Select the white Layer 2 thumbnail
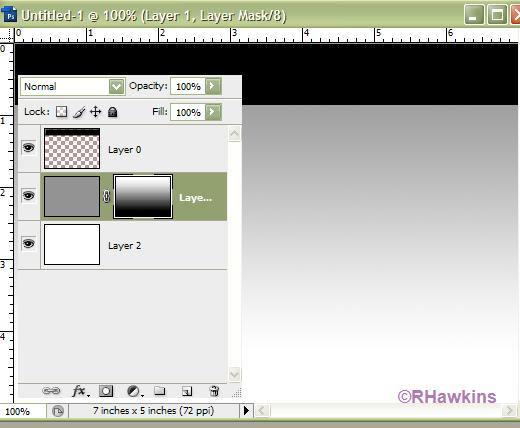 tap(72, 245)
